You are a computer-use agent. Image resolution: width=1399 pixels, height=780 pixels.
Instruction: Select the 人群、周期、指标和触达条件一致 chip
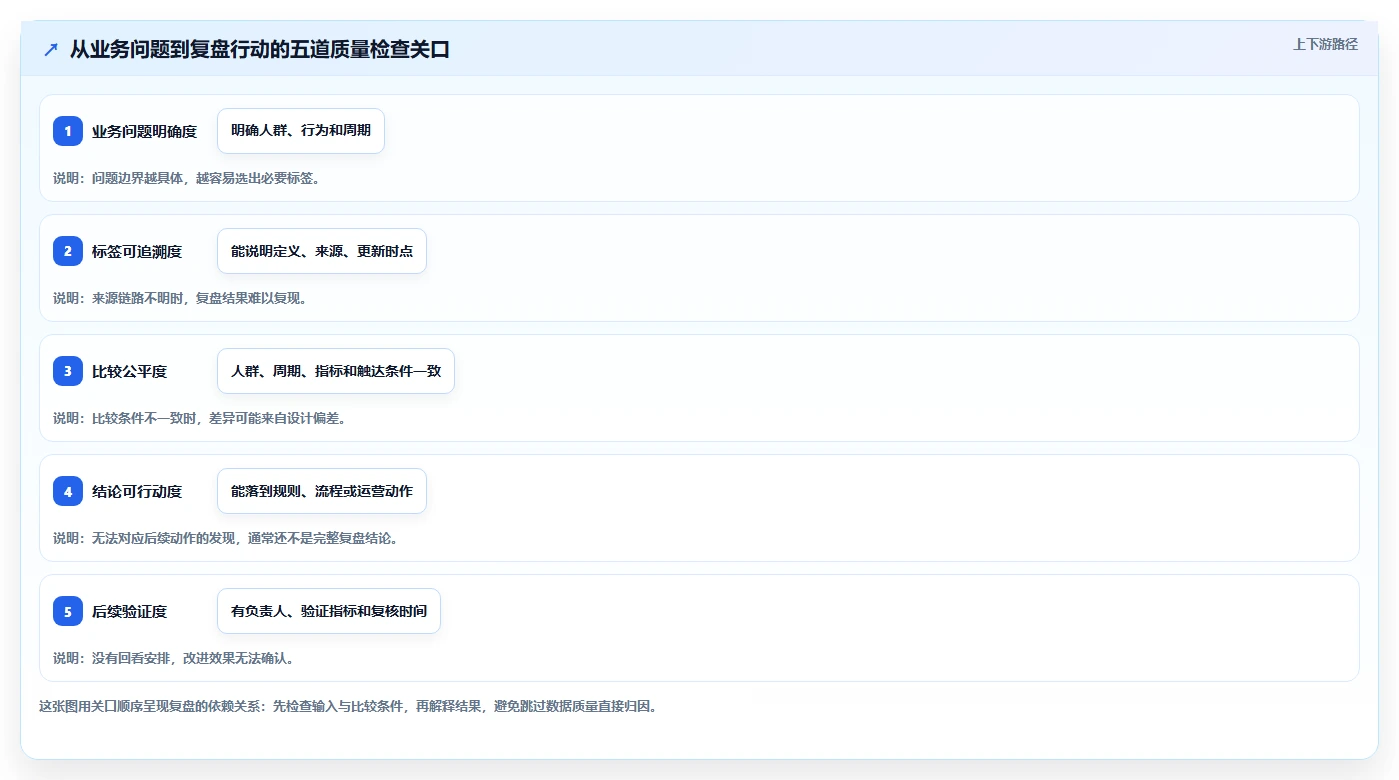click(336, 371)
